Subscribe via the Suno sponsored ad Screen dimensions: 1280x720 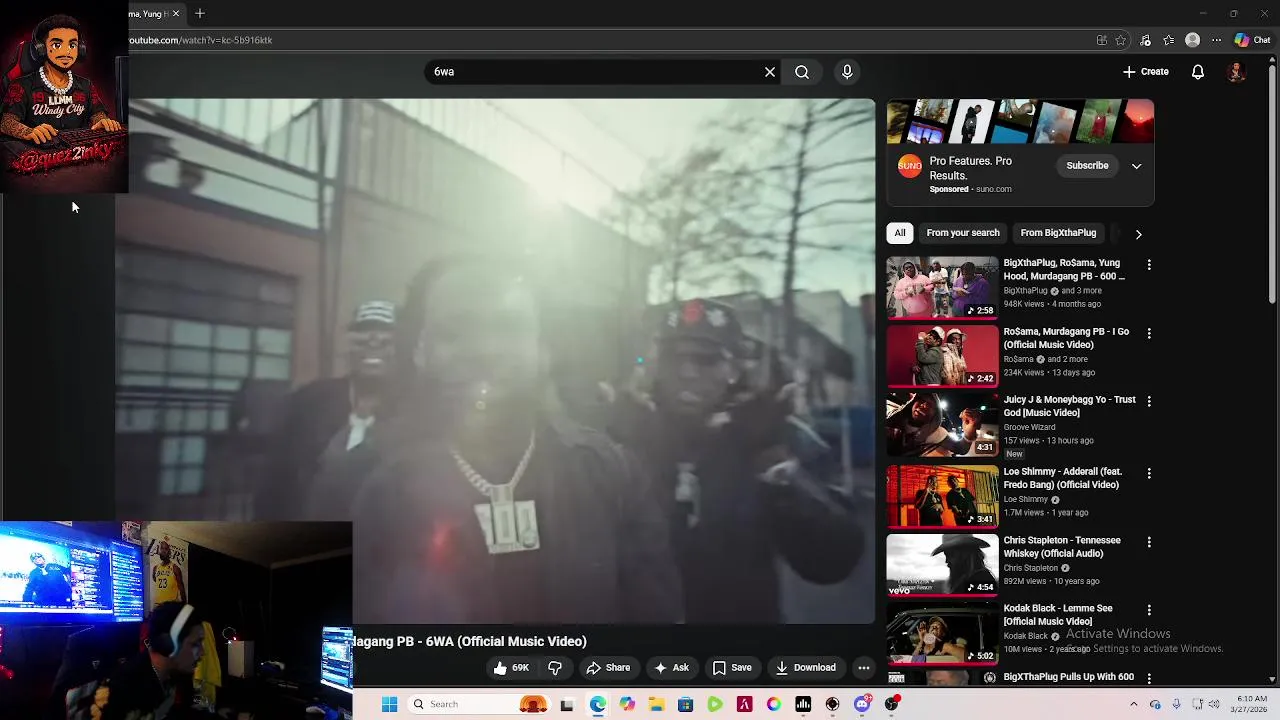click(1087, 166)
